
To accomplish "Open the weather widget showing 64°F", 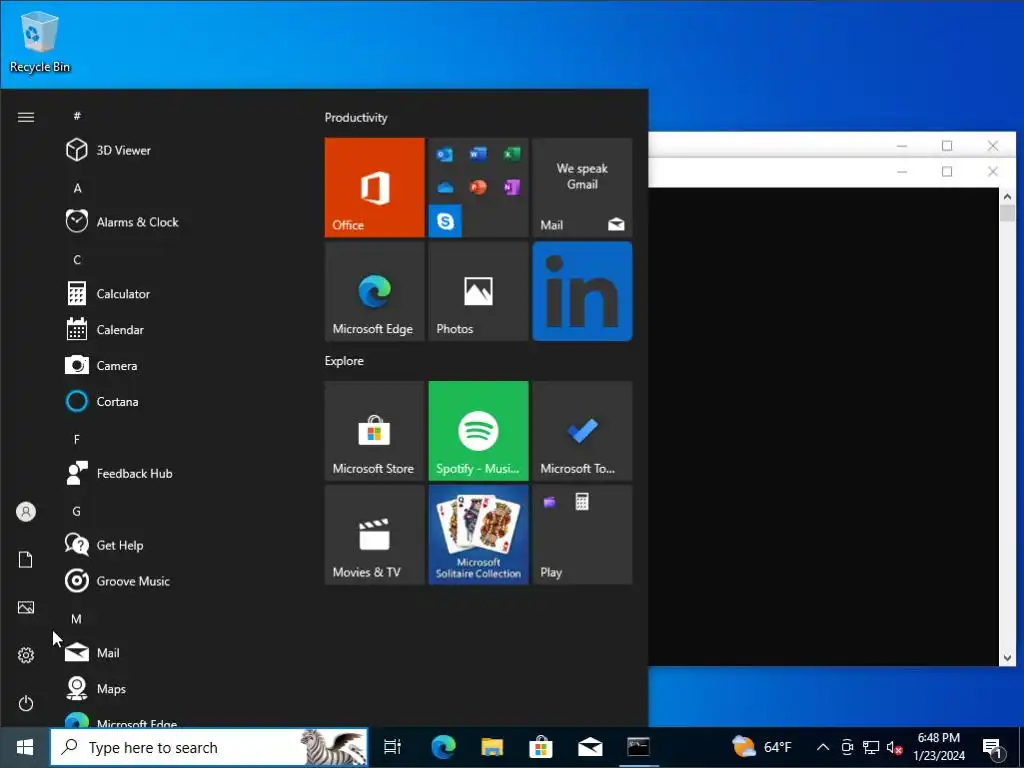I will (x=762, y=747).
